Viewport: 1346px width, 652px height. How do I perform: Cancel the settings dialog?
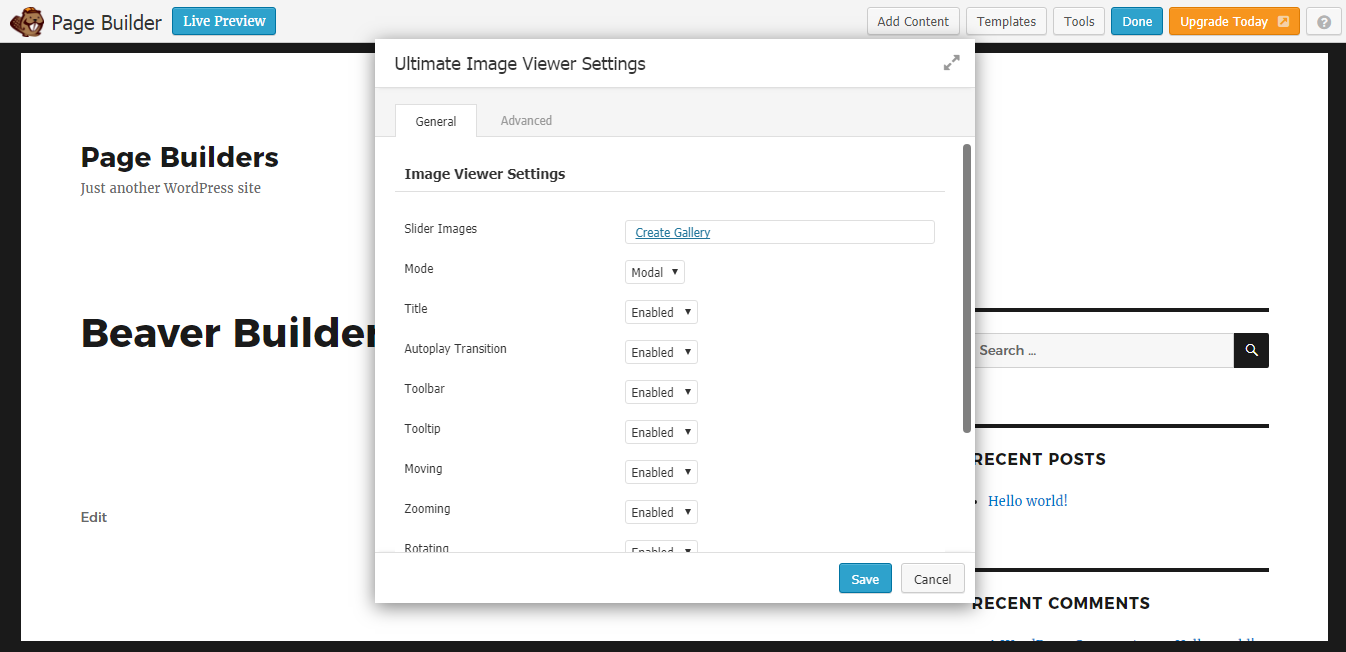tap(933, 579)
